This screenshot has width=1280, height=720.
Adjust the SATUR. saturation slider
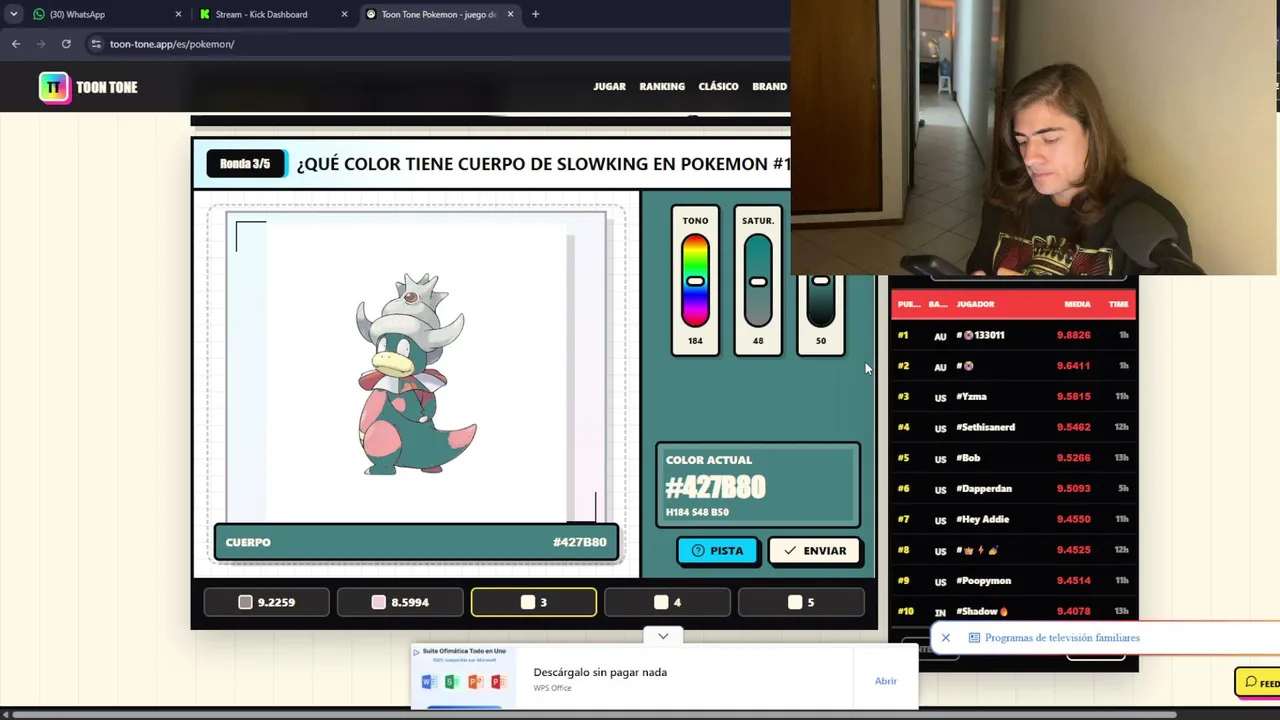pyautogui.click(x=758, y=281)
